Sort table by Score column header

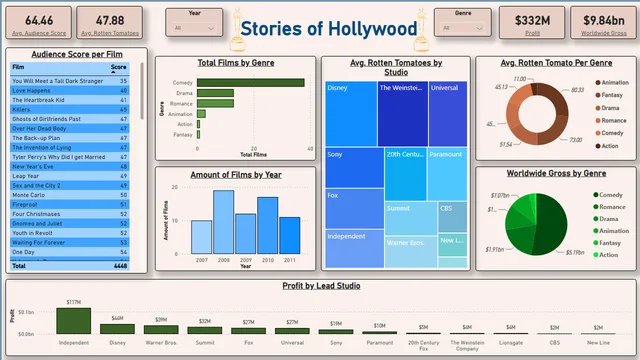coord(119,67)
